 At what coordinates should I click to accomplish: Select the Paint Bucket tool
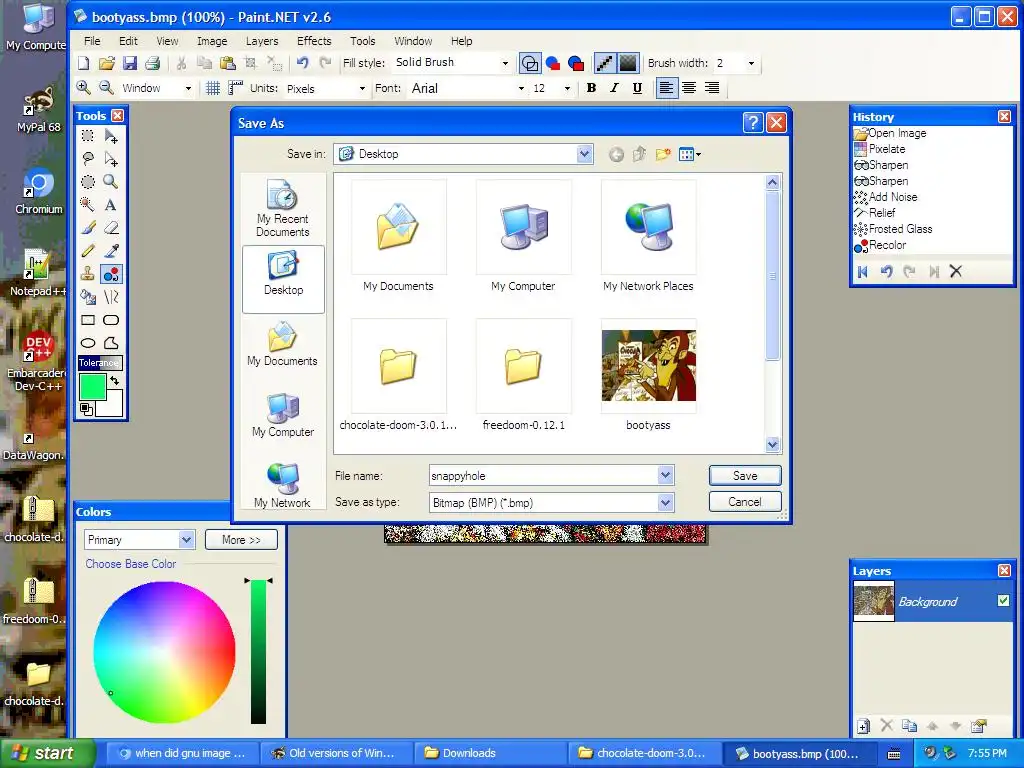click(88, 297)
